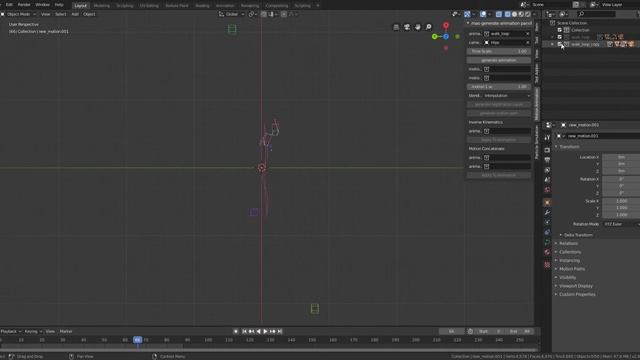The height and width of the screenshot is (360, 640).
Task: Open the Object Mode dropdown
Action: click(x=18, y=14)
